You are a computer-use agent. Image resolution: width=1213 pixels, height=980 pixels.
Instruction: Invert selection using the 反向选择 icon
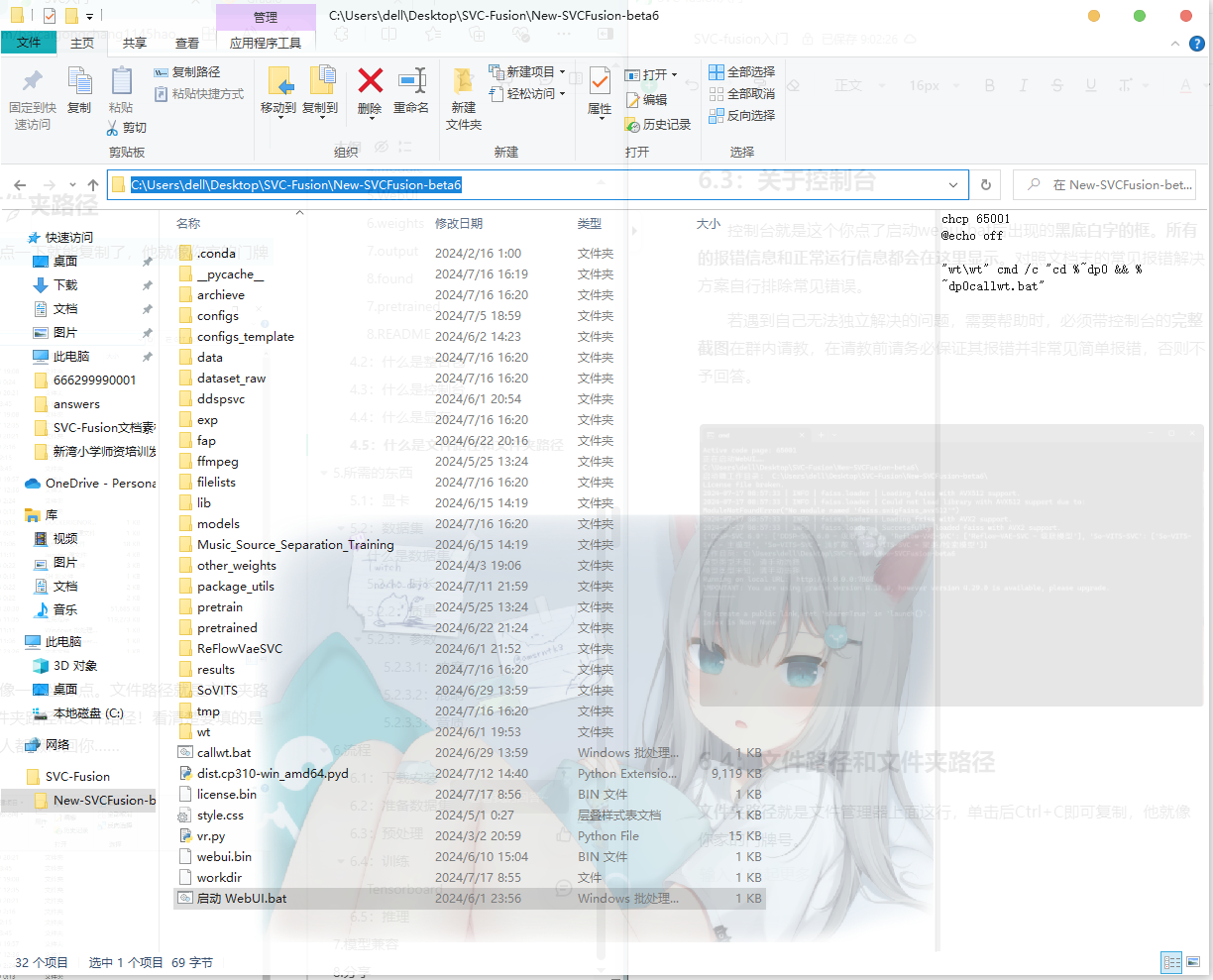(x=741, y=115)
